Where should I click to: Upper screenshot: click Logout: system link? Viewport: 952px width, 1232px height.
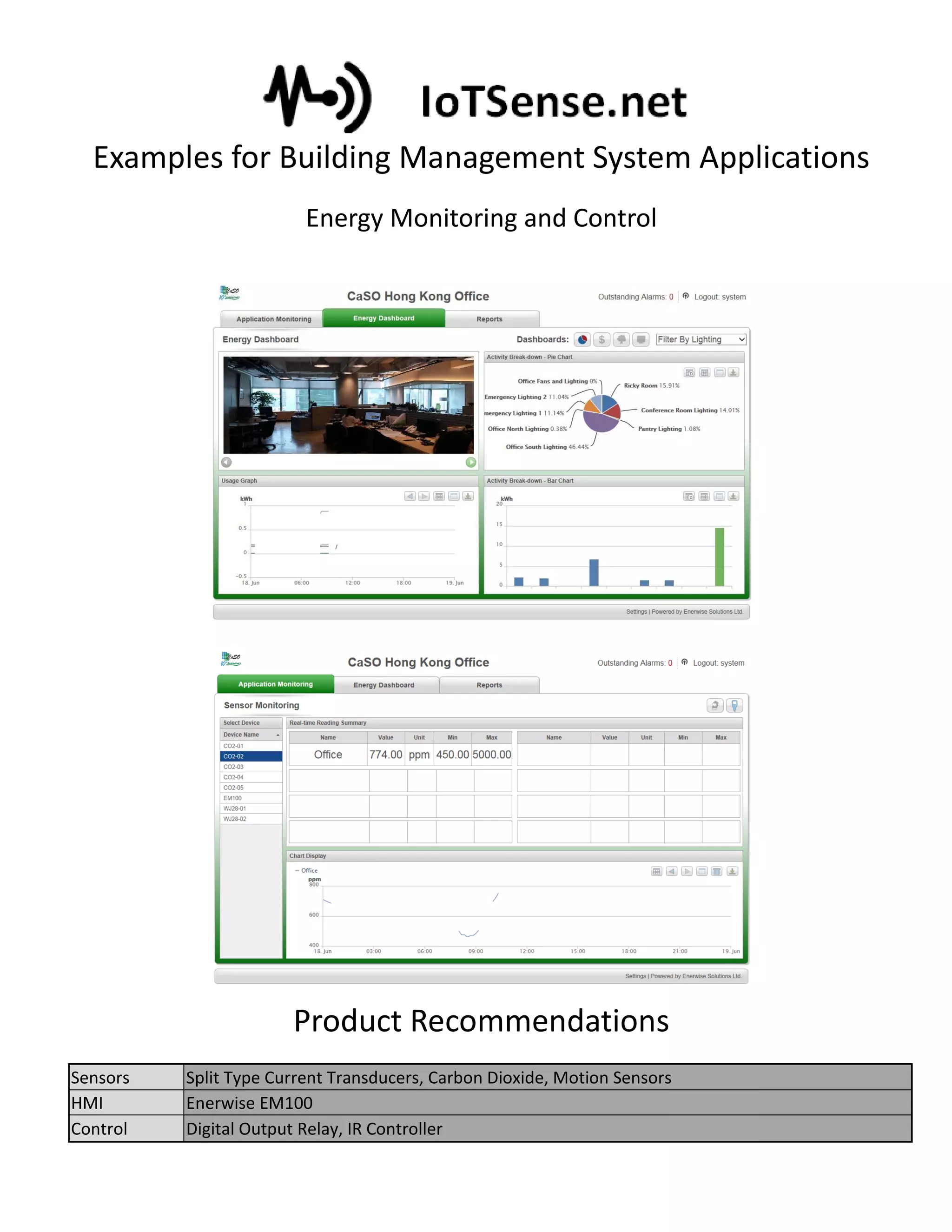pos(720,297)
